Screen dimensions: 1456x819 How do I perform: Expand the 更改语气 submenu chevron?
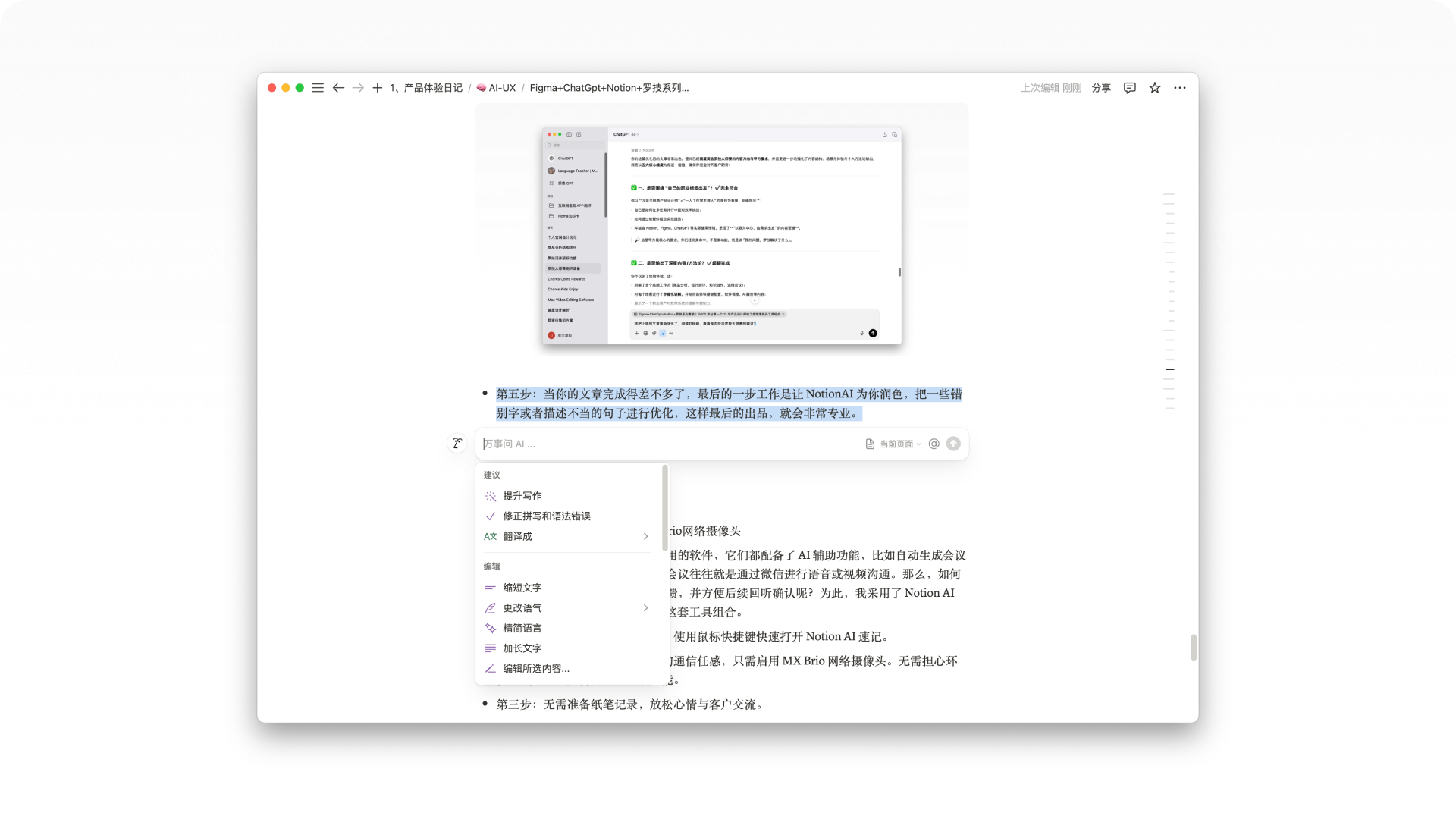click(646, 608)
